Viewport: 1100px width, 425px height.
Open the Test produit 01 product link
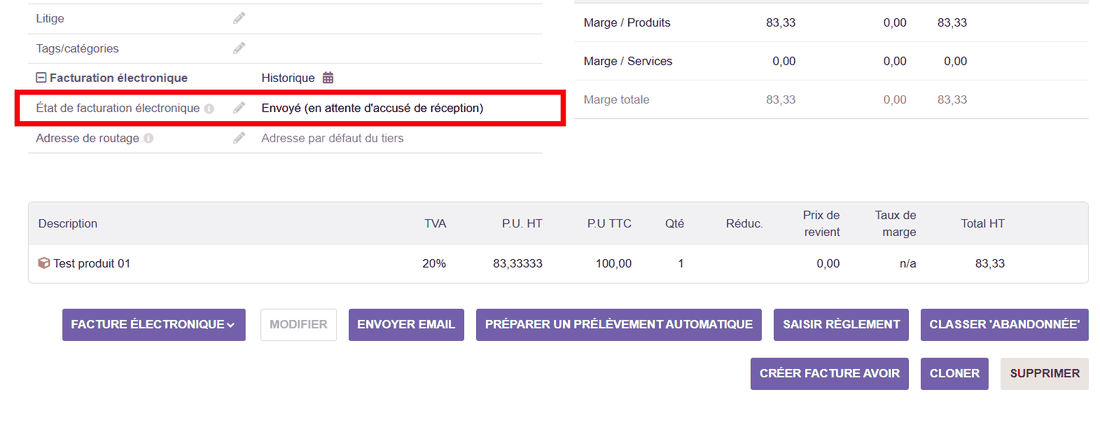tap(92, 264)
